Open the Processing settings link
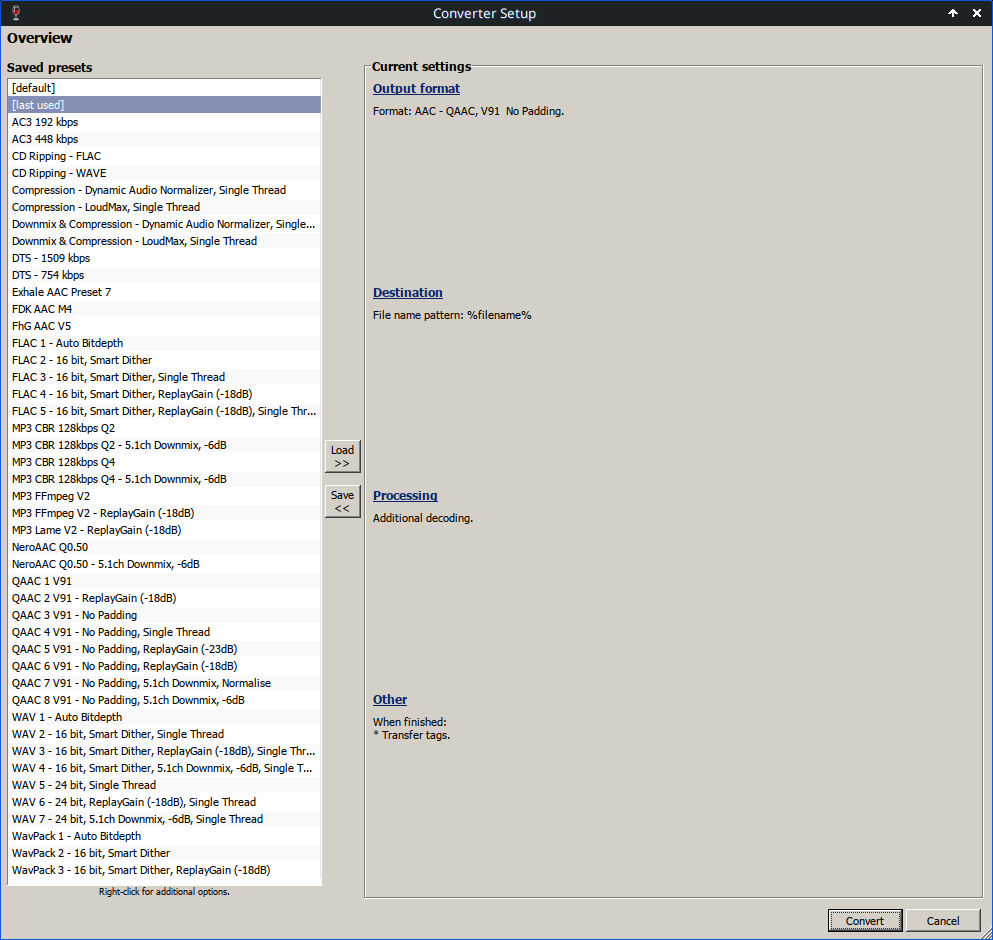 click(405, 495)
